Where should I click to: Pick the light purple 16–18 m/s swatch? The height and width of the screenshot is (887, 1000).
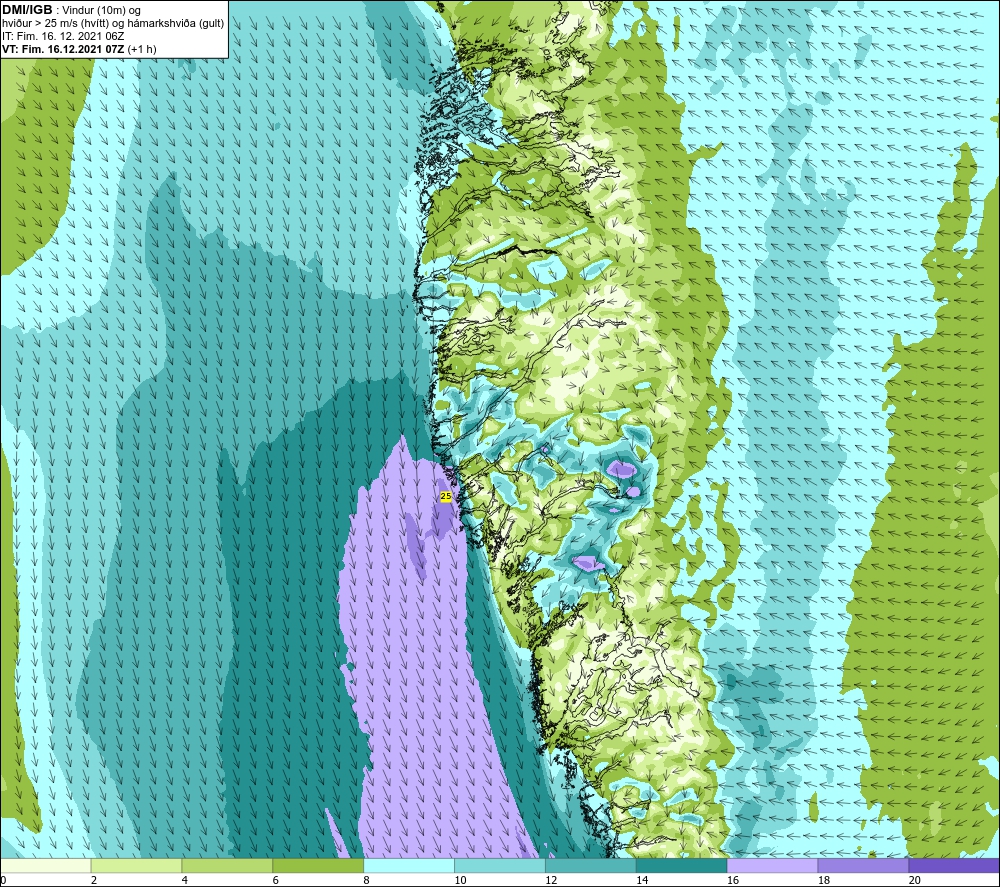(772, 865)
